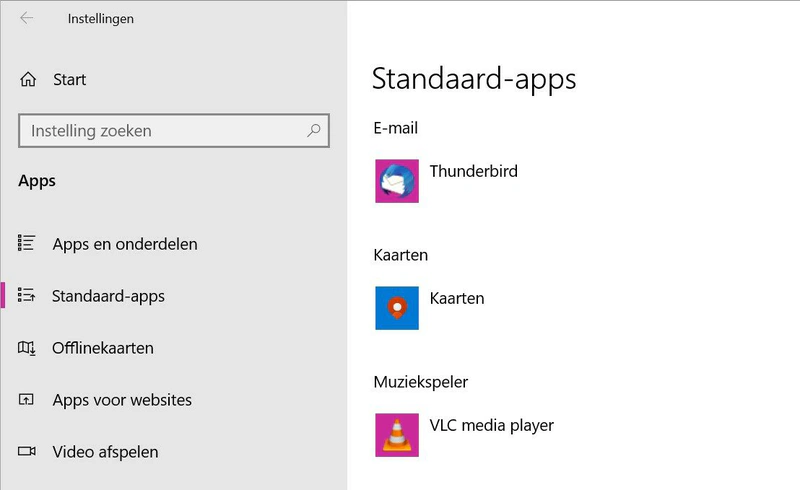Change default e-mail app Thunderbird
Screen dimensions: 800x490
[x=473, y=172]
